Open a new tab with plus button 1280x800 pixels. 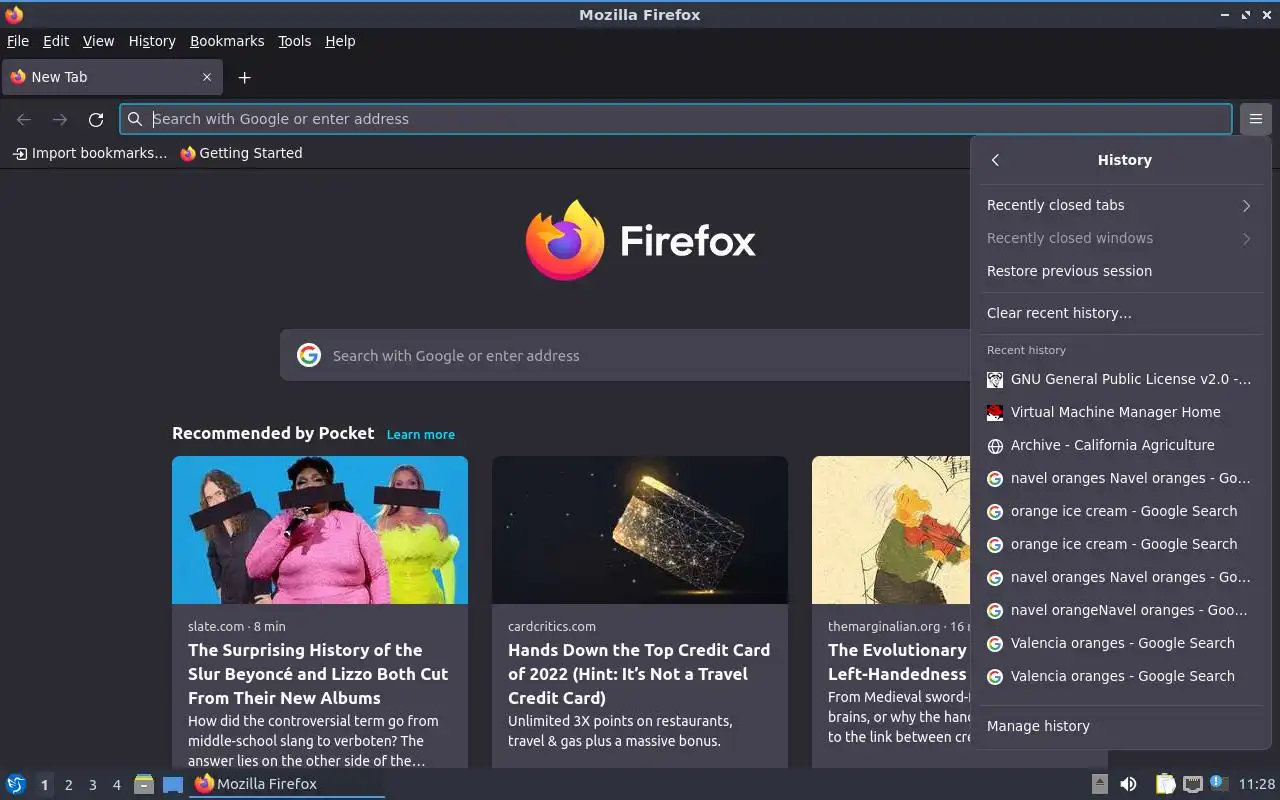pos(244,77)
